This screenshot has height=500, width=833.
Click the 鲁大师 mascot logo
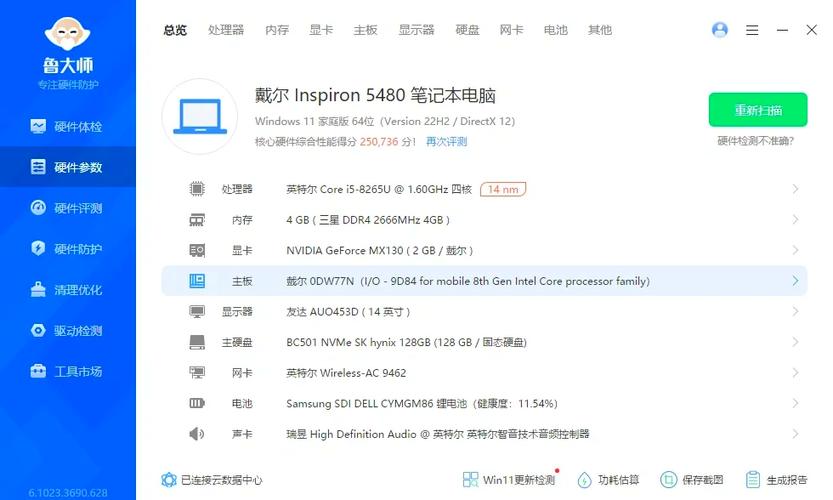67,33
